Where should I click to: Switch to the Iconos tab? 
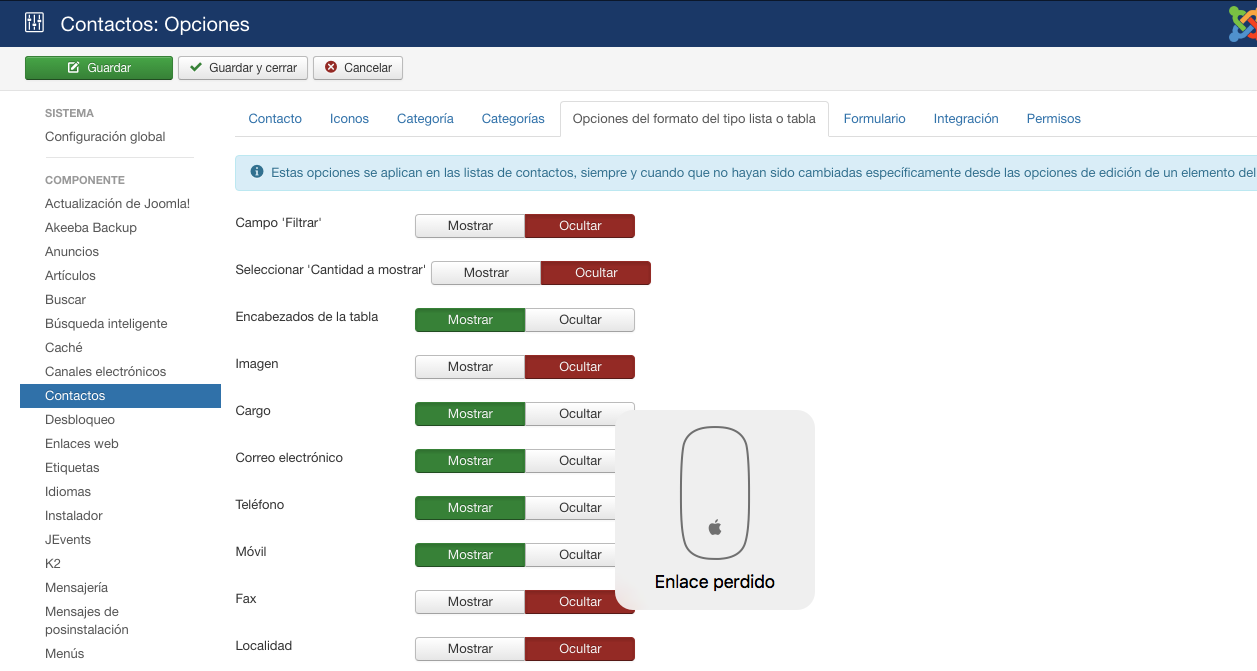click(349, 119)
